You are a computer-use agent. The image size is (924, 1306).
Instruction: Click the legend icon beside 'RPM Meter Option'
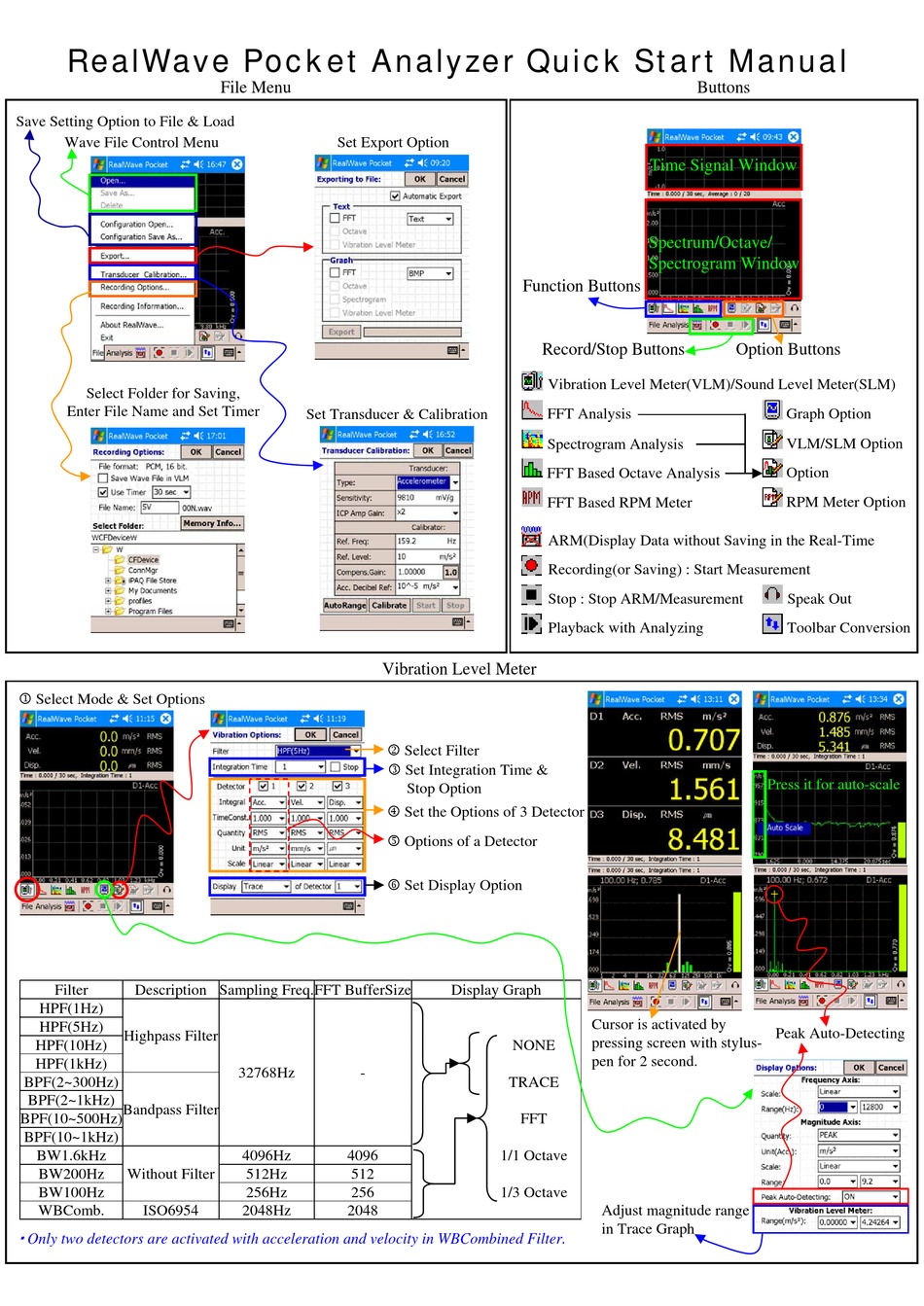(772, 498)
